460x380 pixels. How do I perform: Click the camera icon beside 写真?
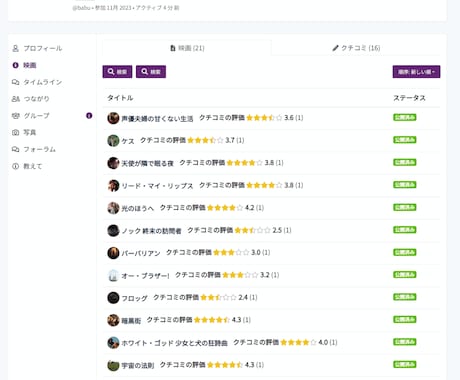point(16,132)
